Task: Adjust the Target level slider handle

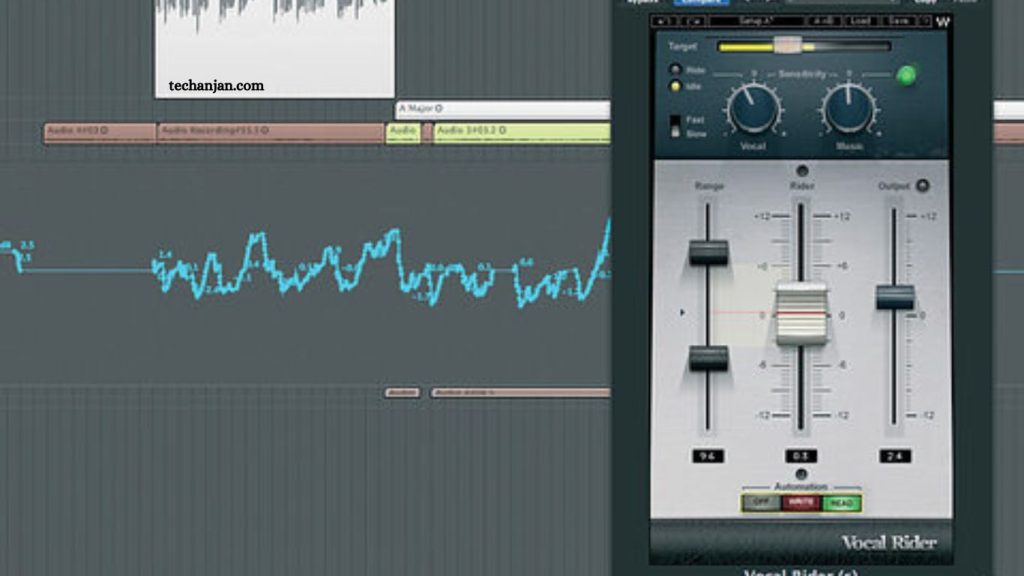Action: click(788, 46)
